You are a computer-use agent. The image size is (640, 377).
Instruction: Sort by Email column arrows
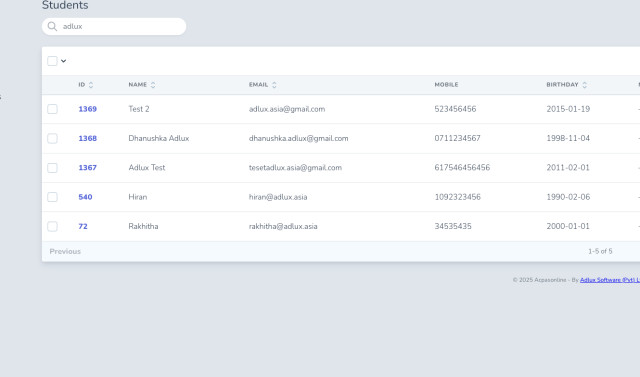coord(274,85)
